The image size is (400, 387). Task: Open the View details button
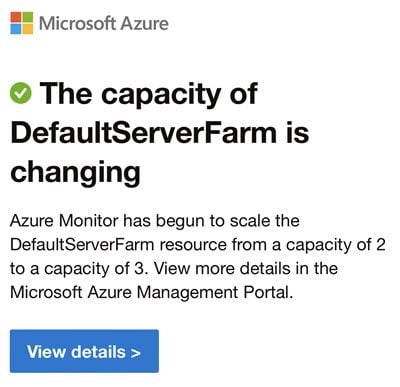click(x=84, y=351)
